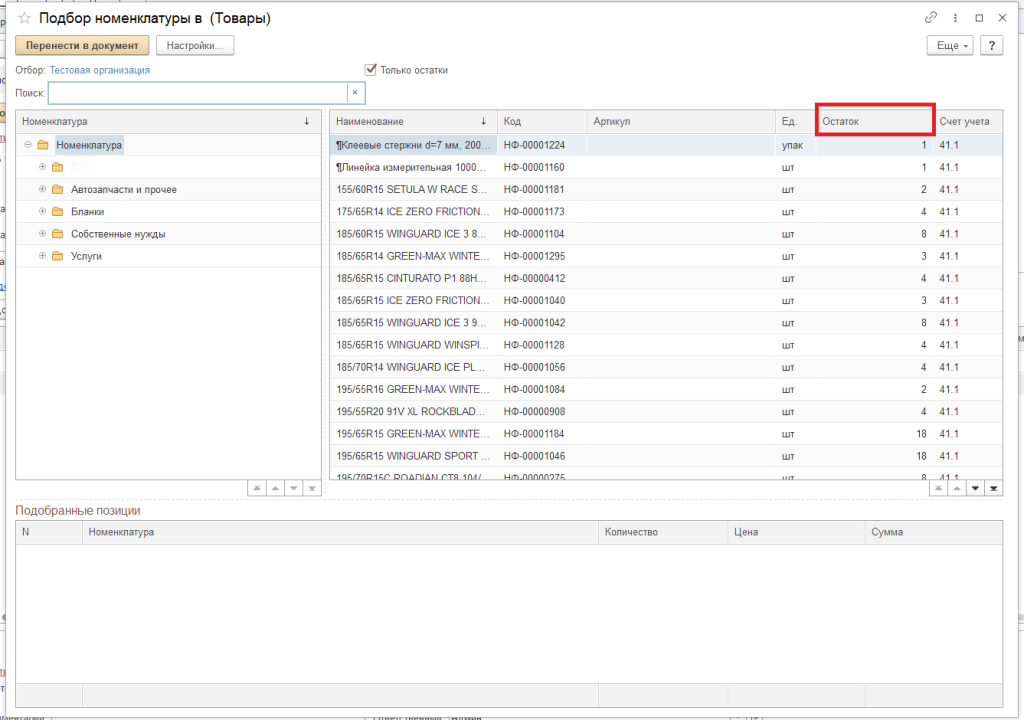Add this form to favorites with the star icon
1024x720 pixels.
pos(24,19)
